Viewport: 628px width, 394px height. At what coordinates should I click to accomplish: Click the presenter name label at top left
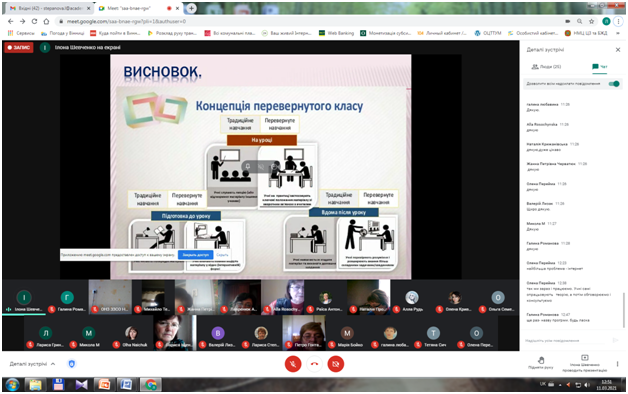[87, 47]
